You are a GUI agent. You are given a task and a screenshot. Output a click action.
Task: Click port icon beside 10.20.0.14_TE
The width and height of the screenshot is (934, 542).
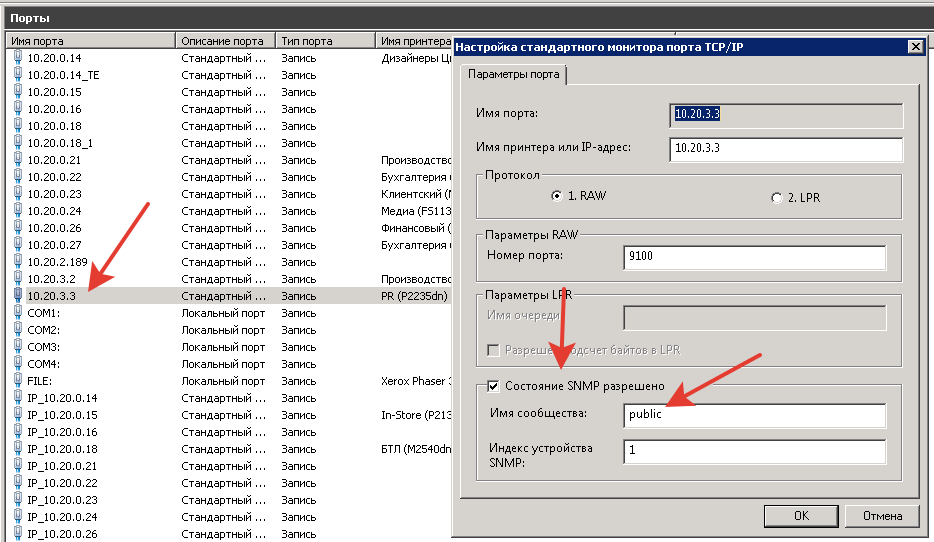[18, 75]
